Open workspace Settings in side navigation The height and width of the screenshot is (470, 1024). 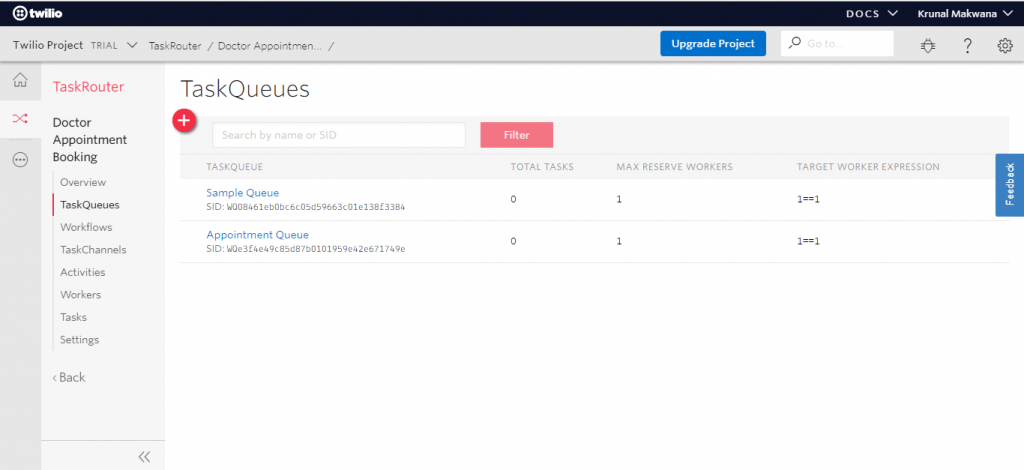click(80, 339)
